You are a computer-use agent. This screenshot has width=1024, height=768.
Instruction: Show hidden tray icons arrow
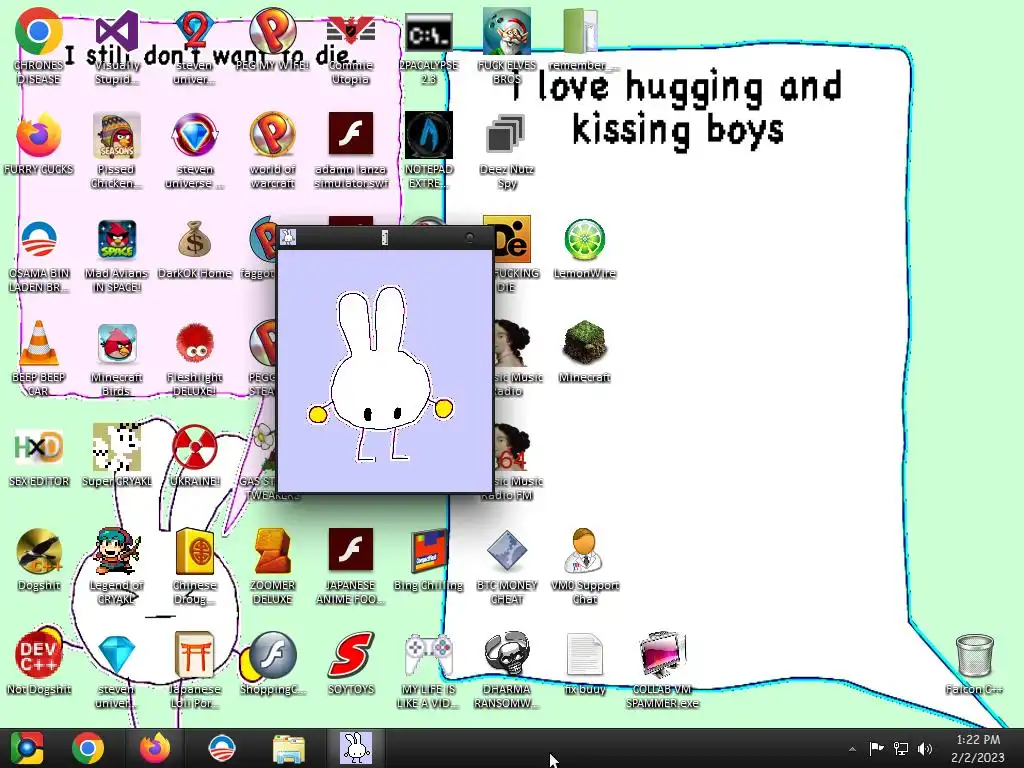pos(852,749)
